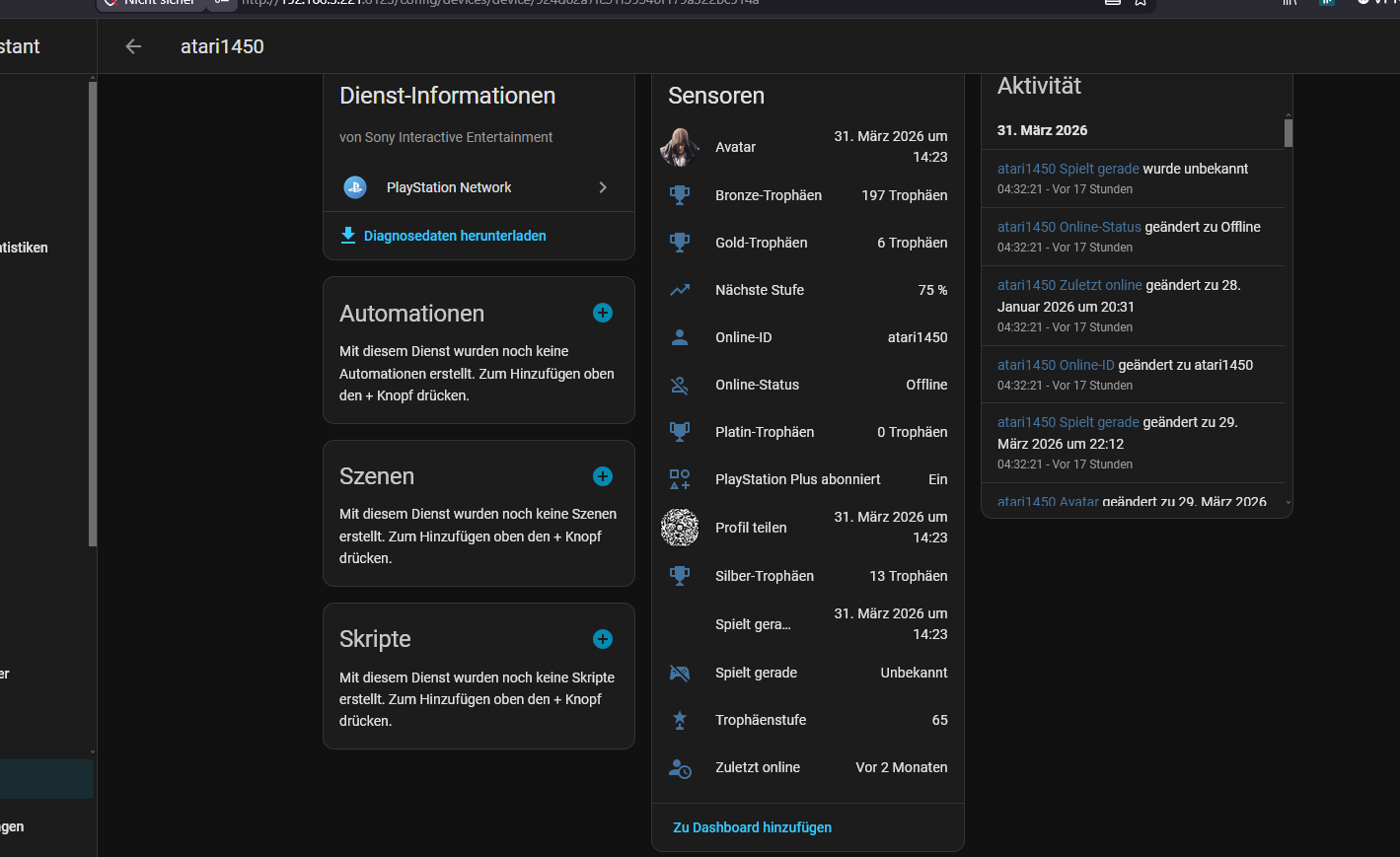Add an automation with the Automationen plus button
The image size is (1400, 857).
click(602, 313)
